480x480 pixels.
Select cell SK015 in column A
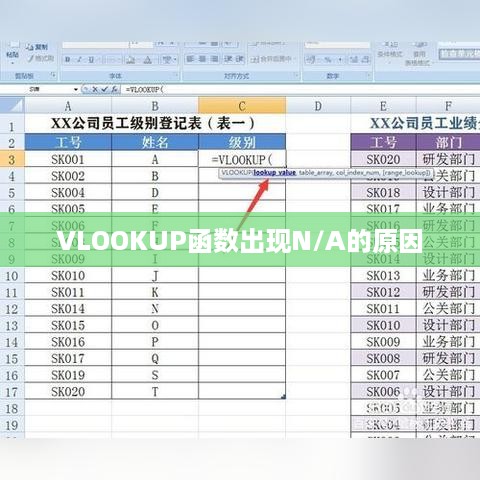pyautogui.click(x=68, y=325)
